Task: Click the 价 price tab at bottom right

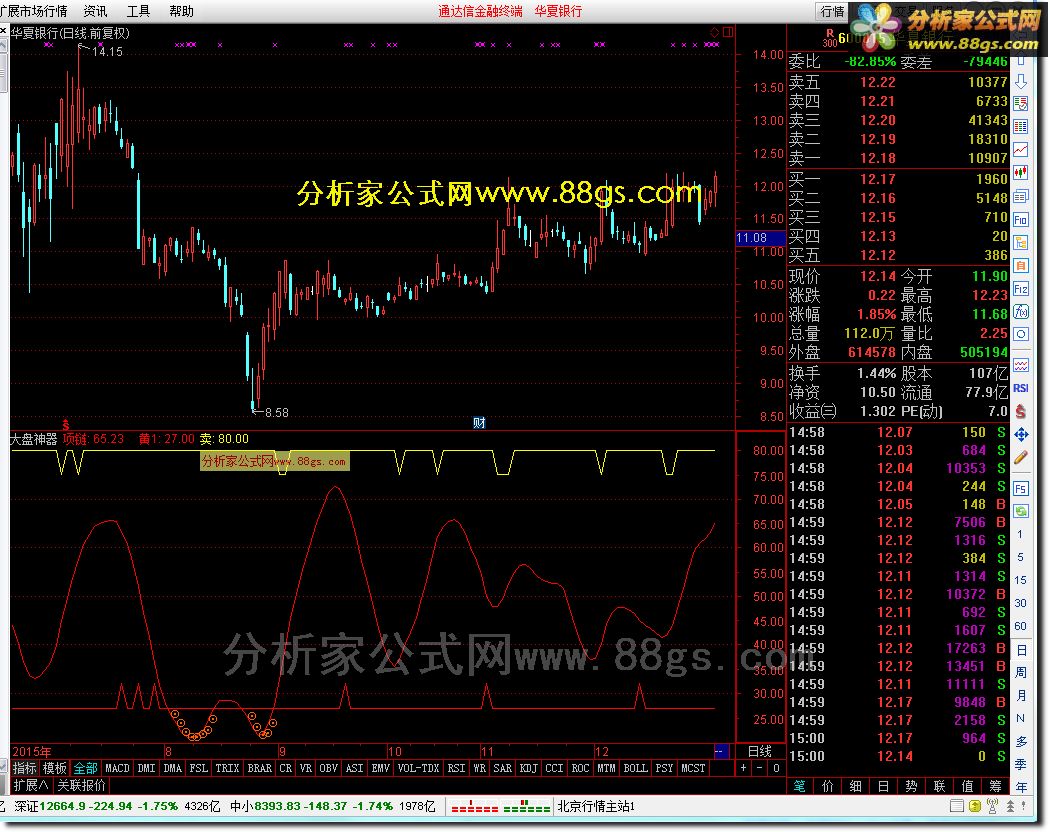Action: [x=828, y=786]
